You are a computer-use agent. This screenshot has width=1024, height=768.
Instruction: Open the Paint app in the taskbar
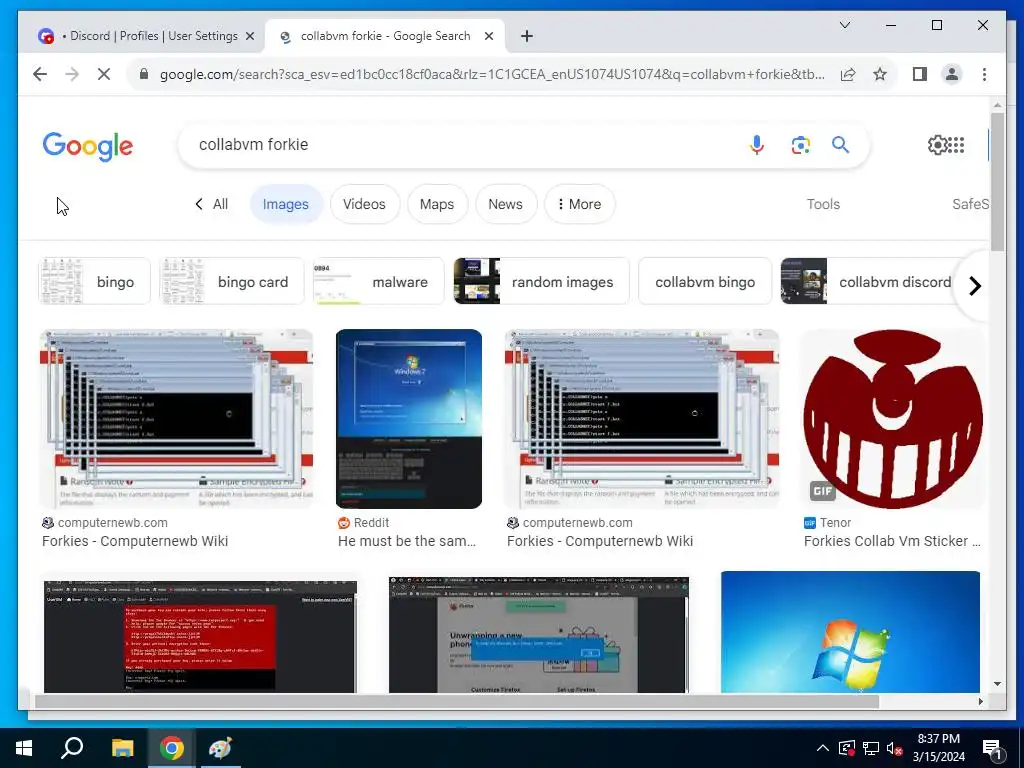[x=220, y=748]
